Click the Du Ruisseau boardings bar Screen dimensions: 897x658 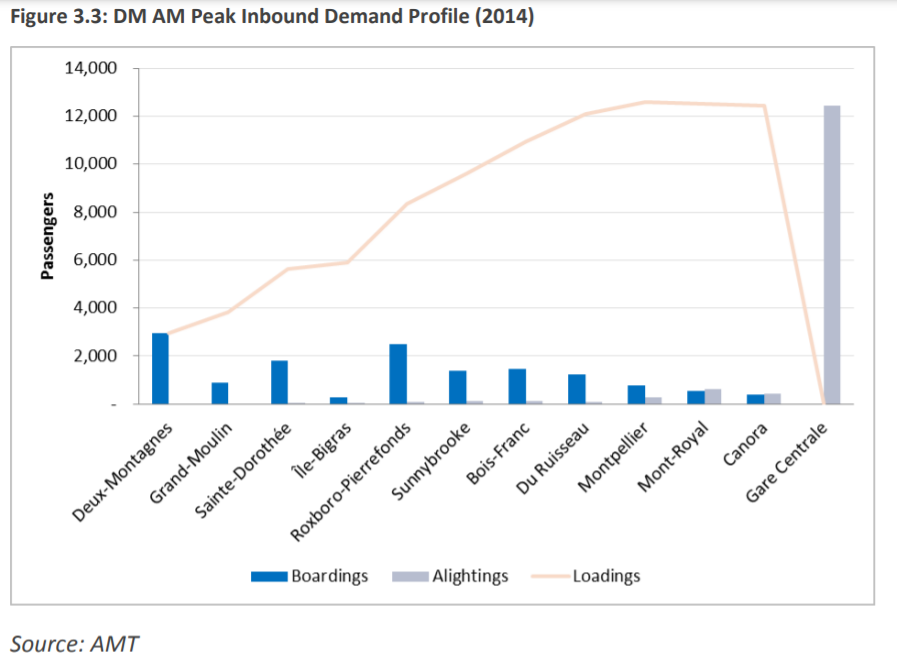click(576, 389)
